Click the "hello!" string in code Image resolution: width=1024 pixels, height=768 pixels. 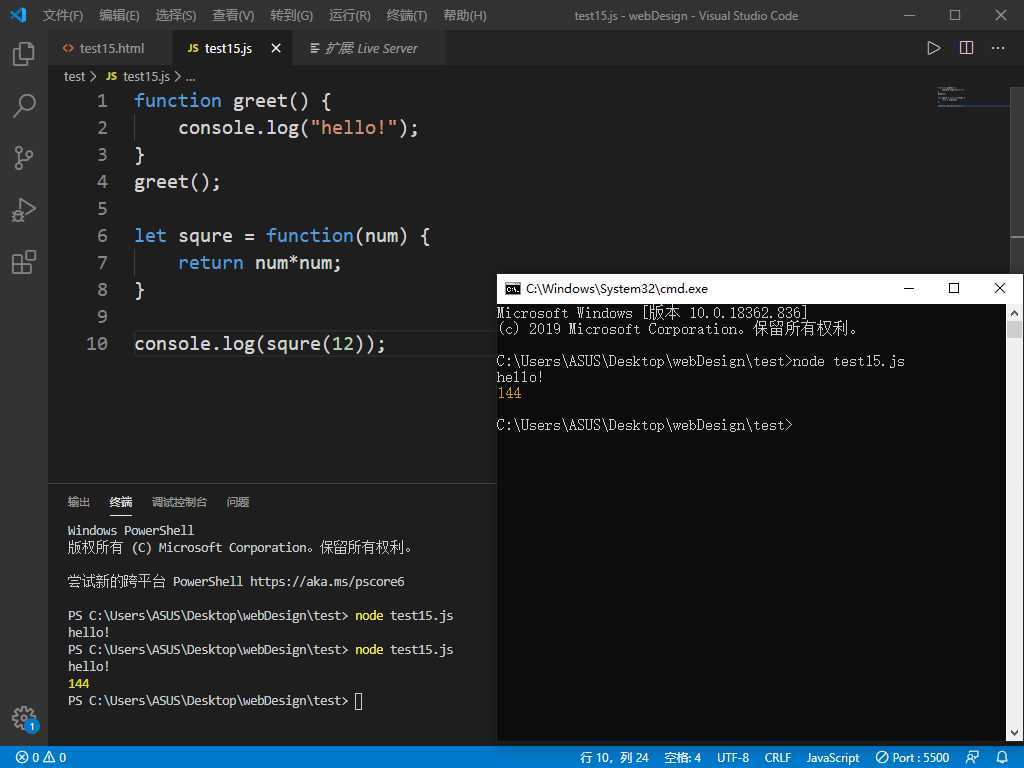click(354, 127)
